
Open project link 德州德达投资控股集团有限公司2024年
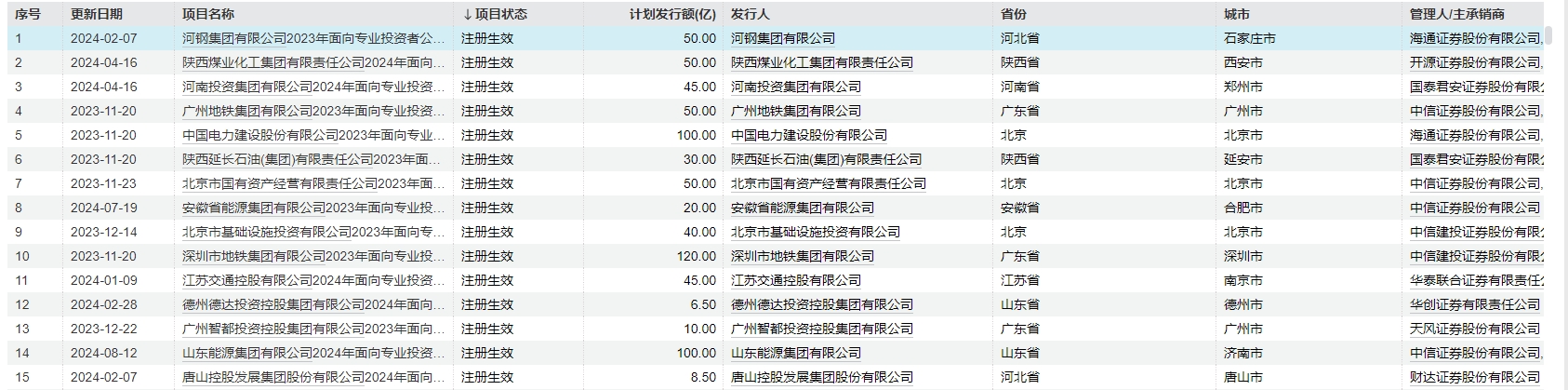point(314,305)
